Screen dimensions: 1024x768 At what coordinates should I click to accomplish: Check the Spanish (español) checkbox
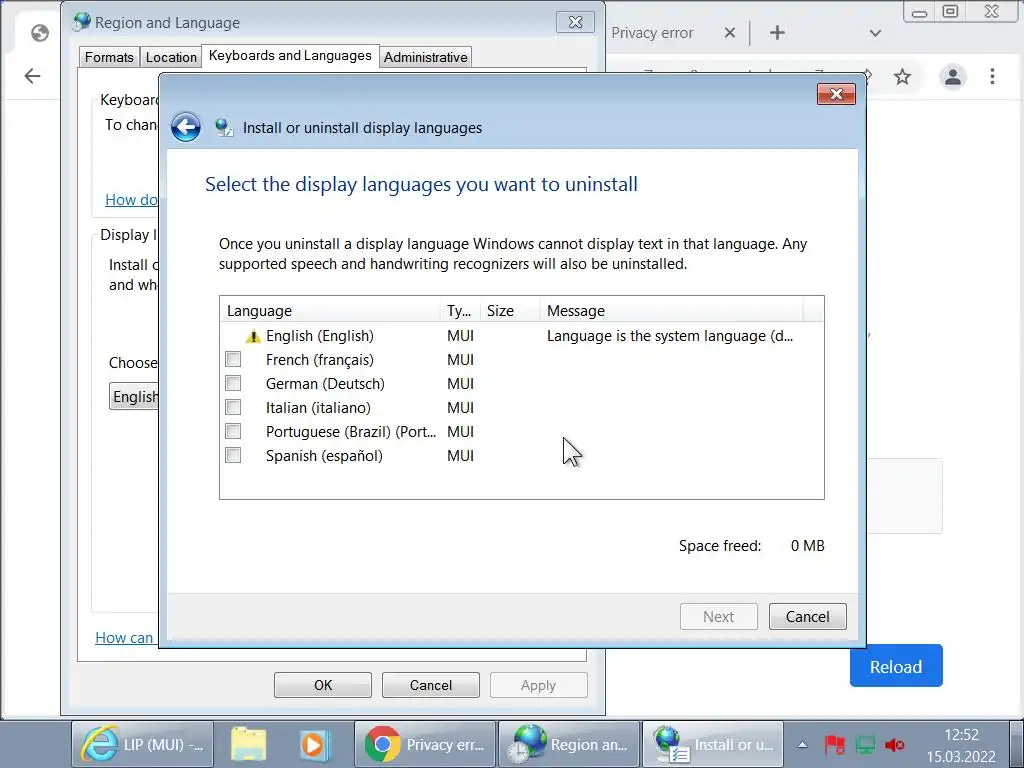233,455
